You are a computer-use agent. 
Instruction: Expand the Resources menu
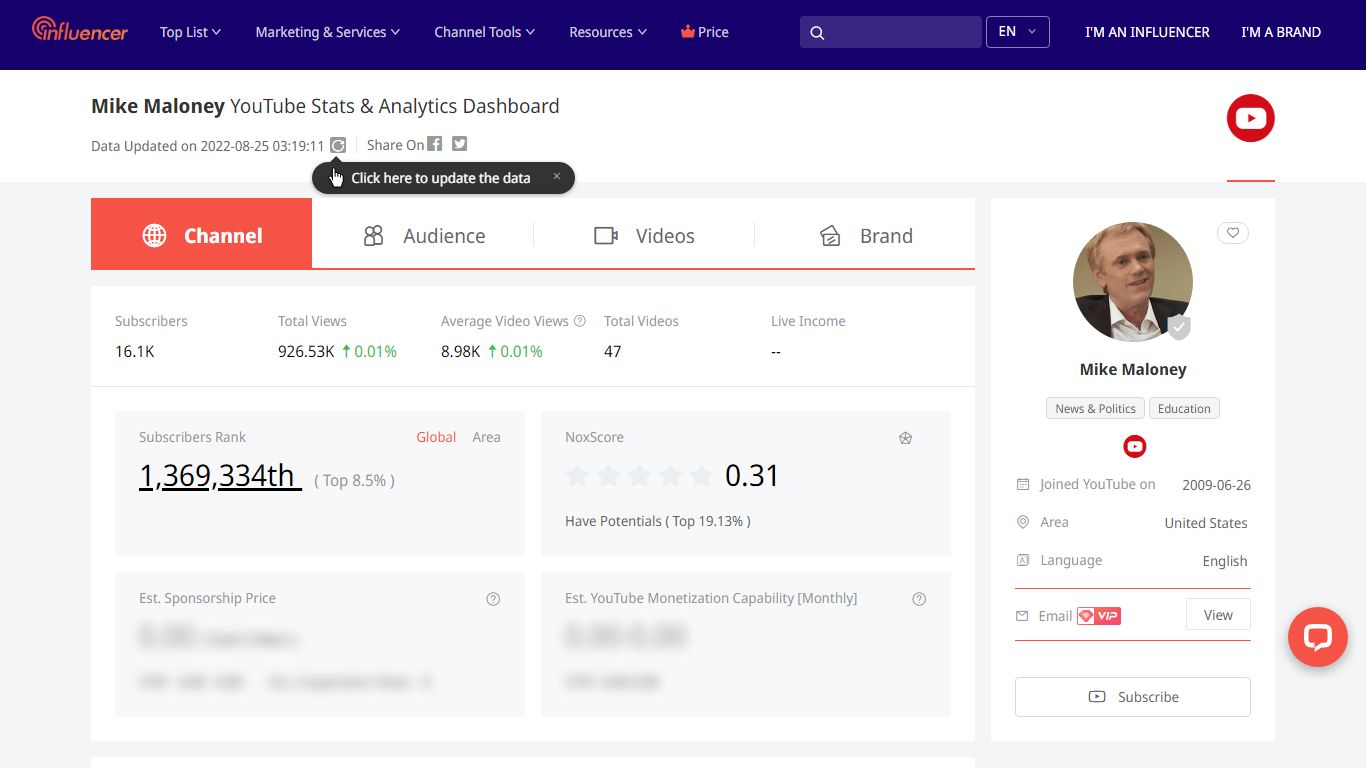click(608, 32)
